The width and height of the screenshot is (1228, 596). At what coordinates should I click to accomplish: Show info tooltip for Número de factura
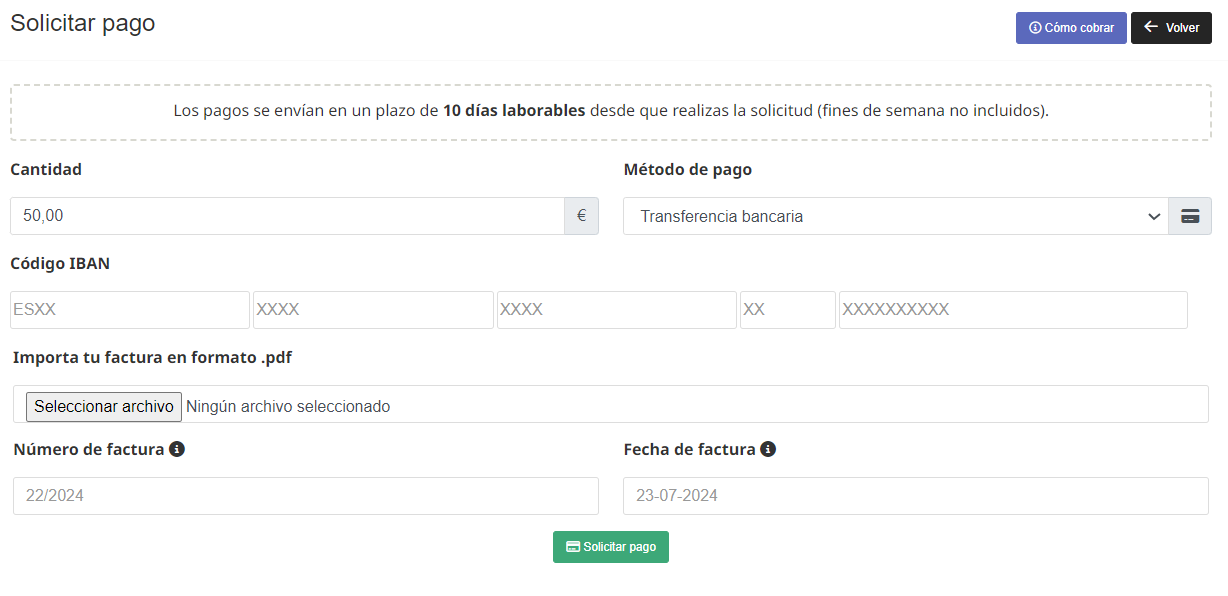pyautogui.click(x=177, y=450)
